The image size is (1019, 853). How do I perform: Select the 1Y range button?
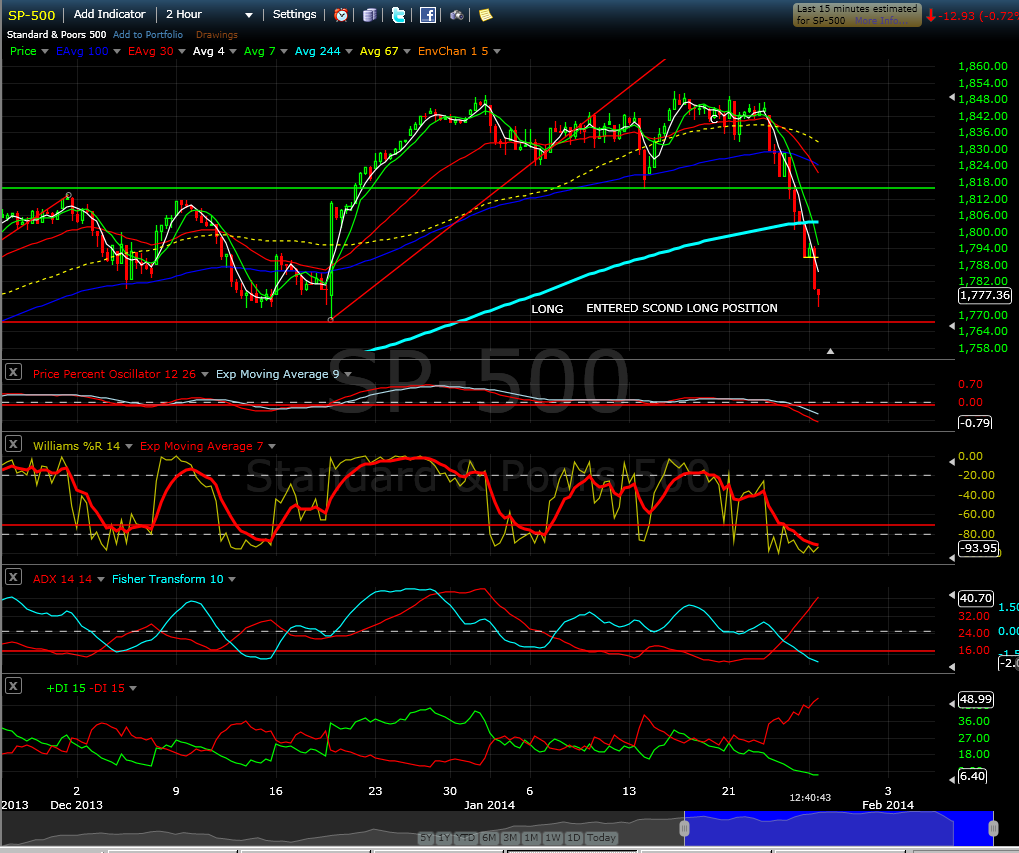[x=444, y=837]
